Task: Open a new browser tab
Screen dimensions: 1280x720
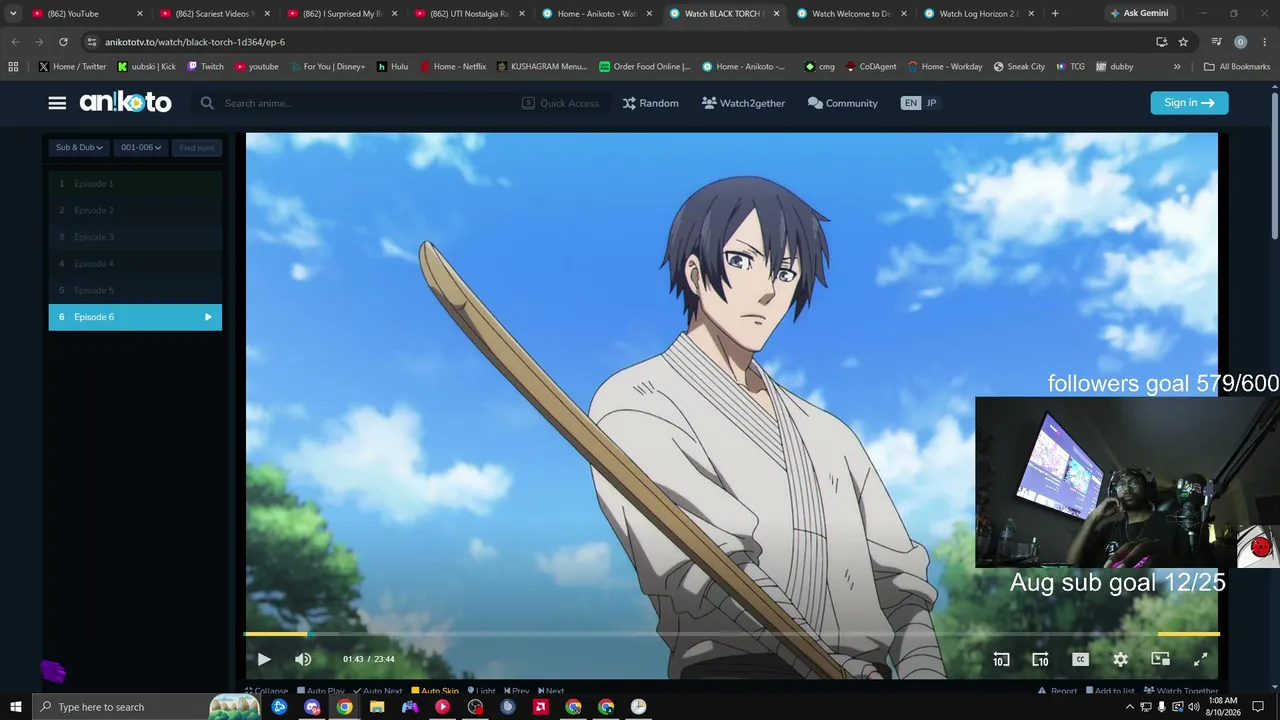Action: click(x=1055, y=14)
